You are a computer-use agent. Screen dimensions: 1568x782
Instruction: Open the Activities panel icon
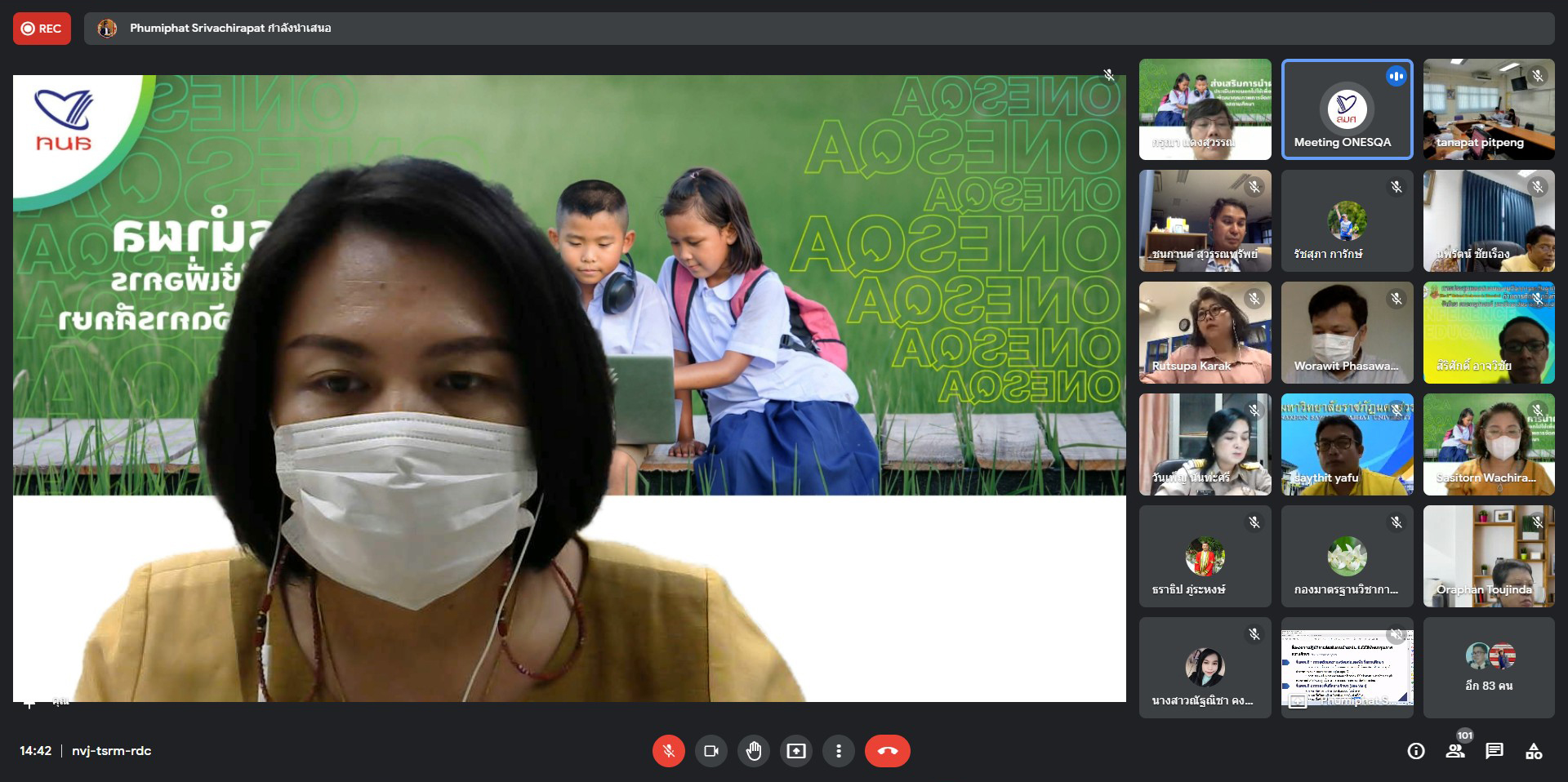(1534, 751)
